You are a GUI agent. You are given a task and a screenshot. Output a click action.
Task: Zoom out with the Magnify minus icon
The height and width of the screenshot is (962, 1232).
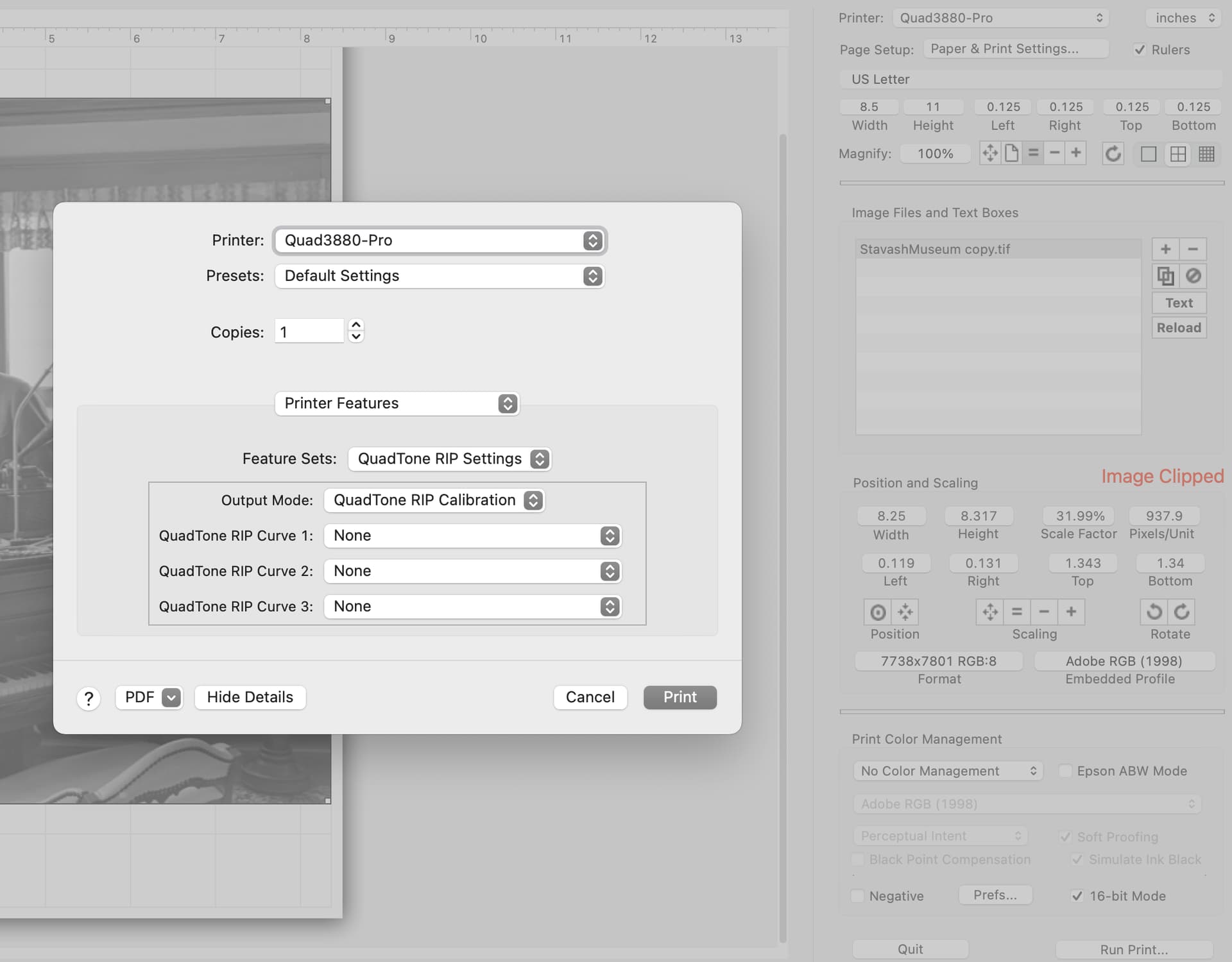[1054, 153]
